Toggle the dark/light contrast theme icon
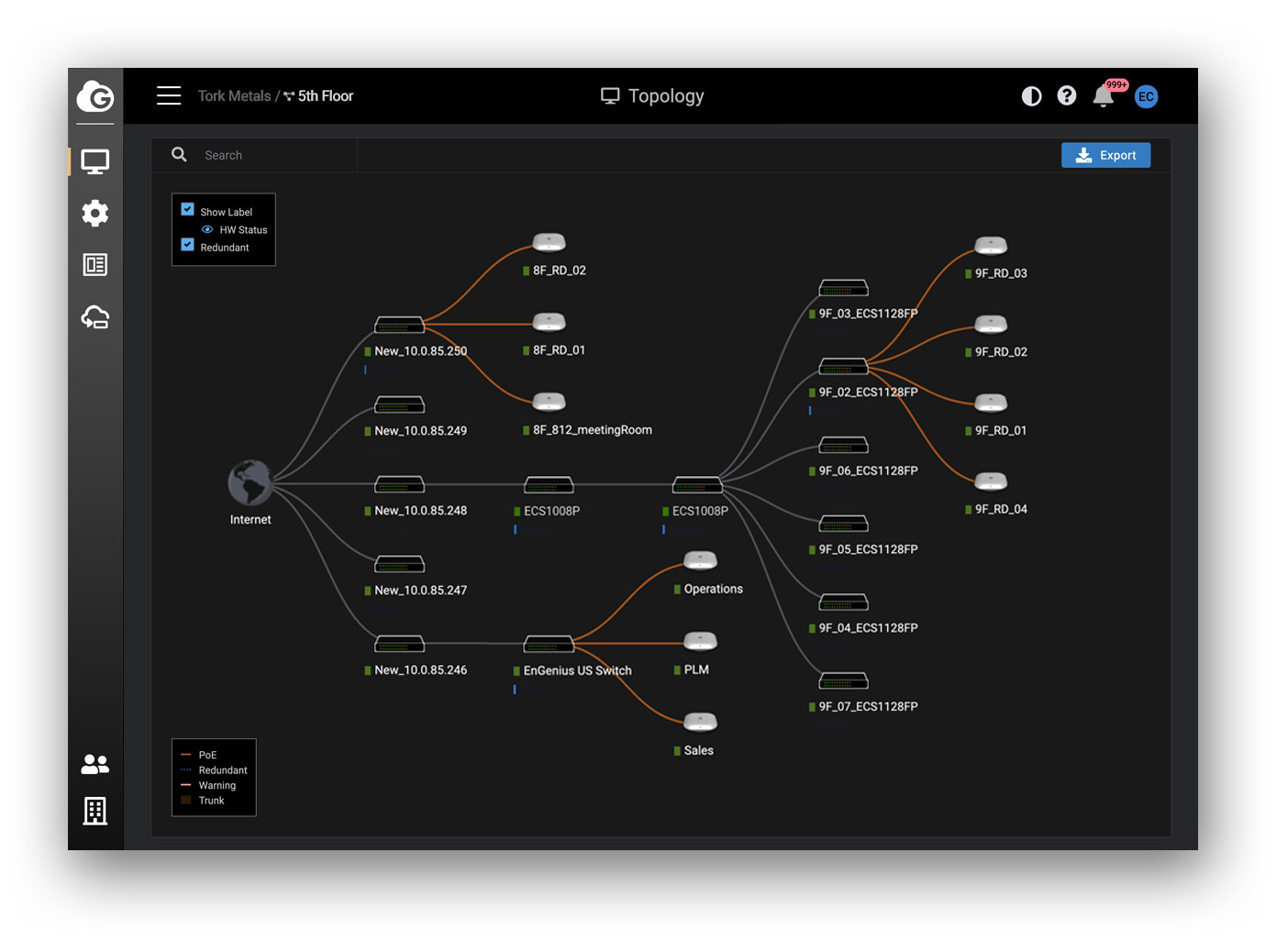Viewport: 1288px width, 941px height. (1031, 96)
